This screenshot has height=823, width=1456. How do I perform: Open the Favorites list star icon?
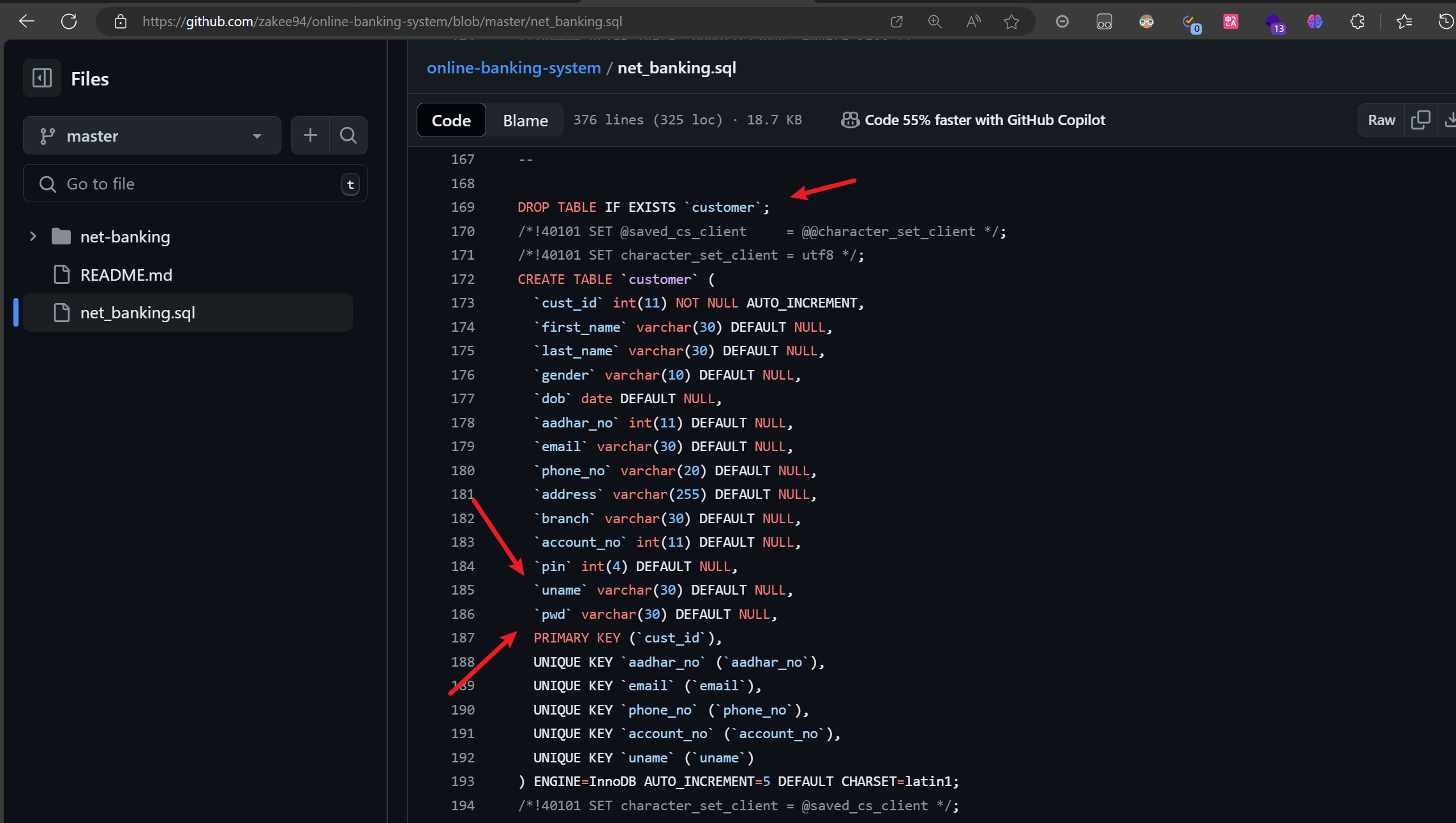pyautogui.click(x=1404, y=22)
